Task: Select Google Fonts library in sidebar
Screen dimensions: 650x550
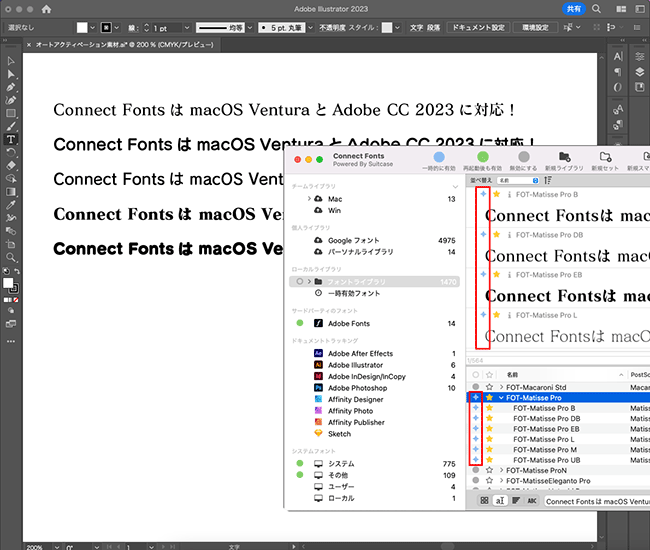Action: pos(354,240)
